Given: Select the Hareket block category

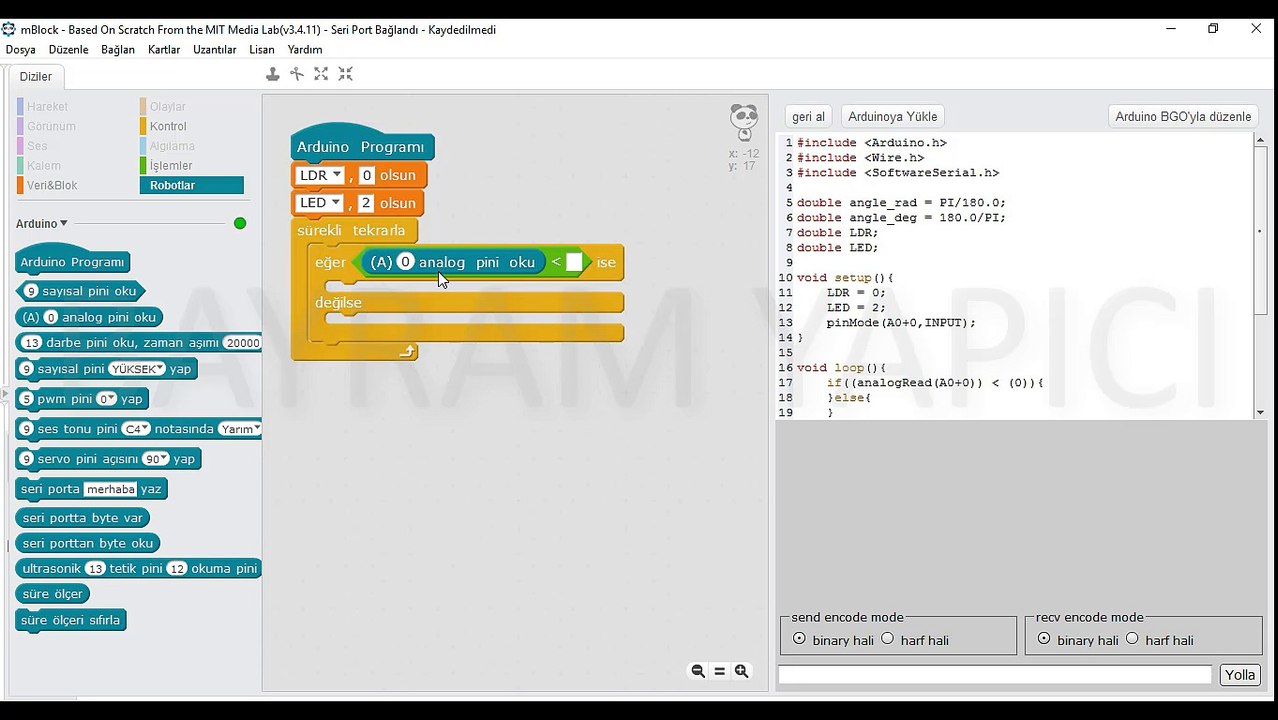Looking at the screenshot, I should click(x=47, y=106).
